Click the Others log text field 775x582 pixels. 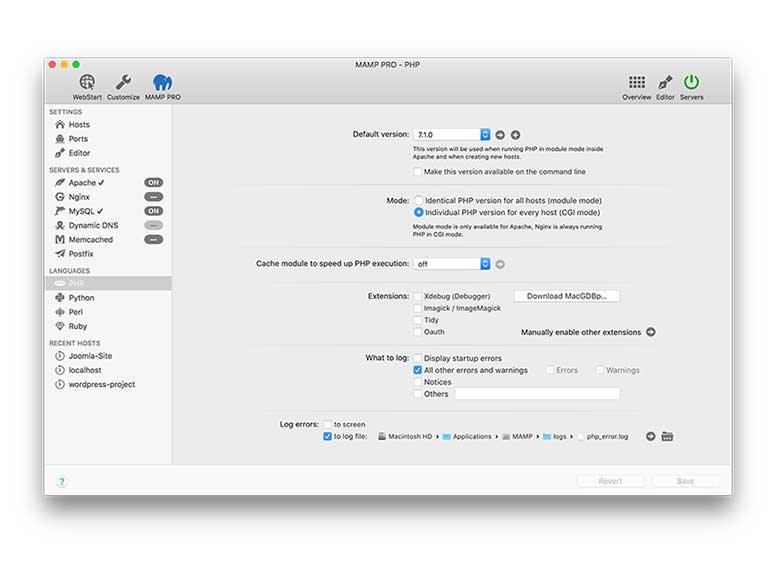click(x=537, y=394)
